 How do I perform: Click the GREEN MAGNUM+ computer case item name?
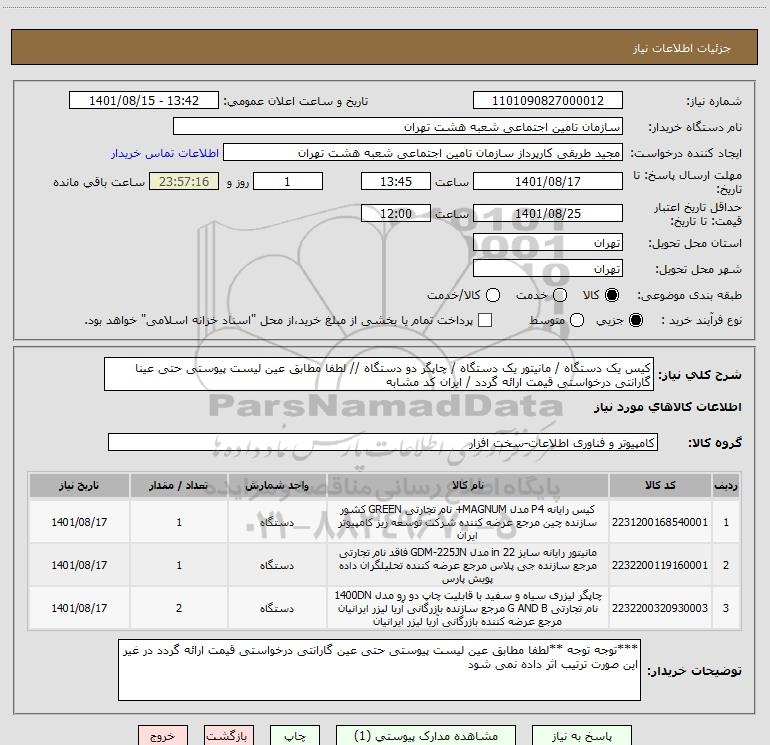click(x=468, y=522)
